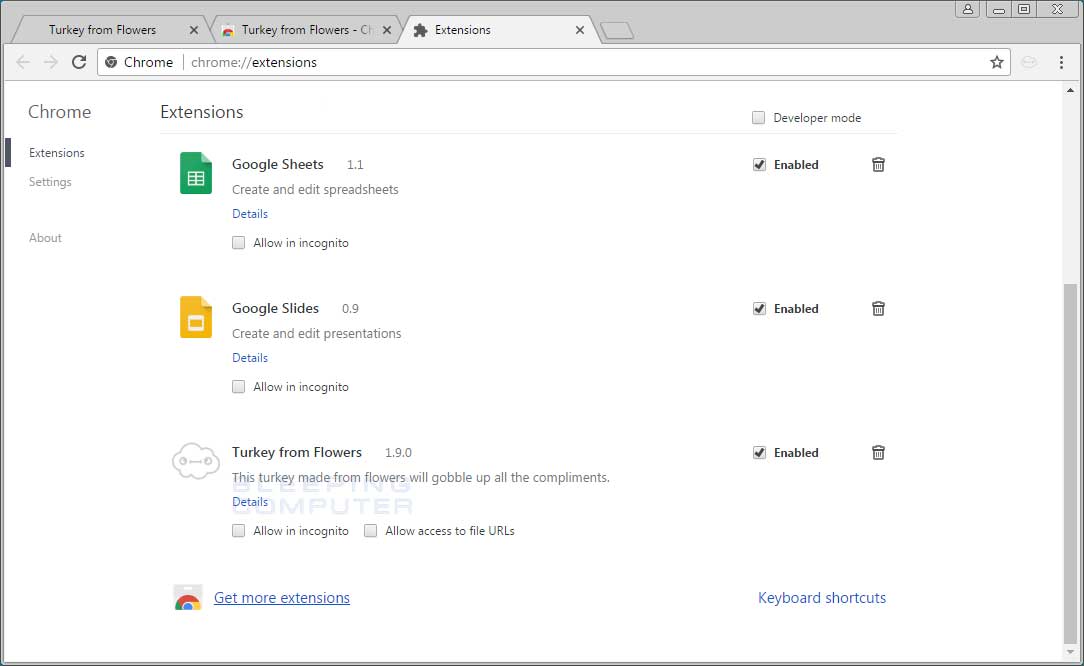The width and height of the screenshot is (1084, 666).
Task: Allow Turkey from Flowers in incognito
Action: point(239,530)
